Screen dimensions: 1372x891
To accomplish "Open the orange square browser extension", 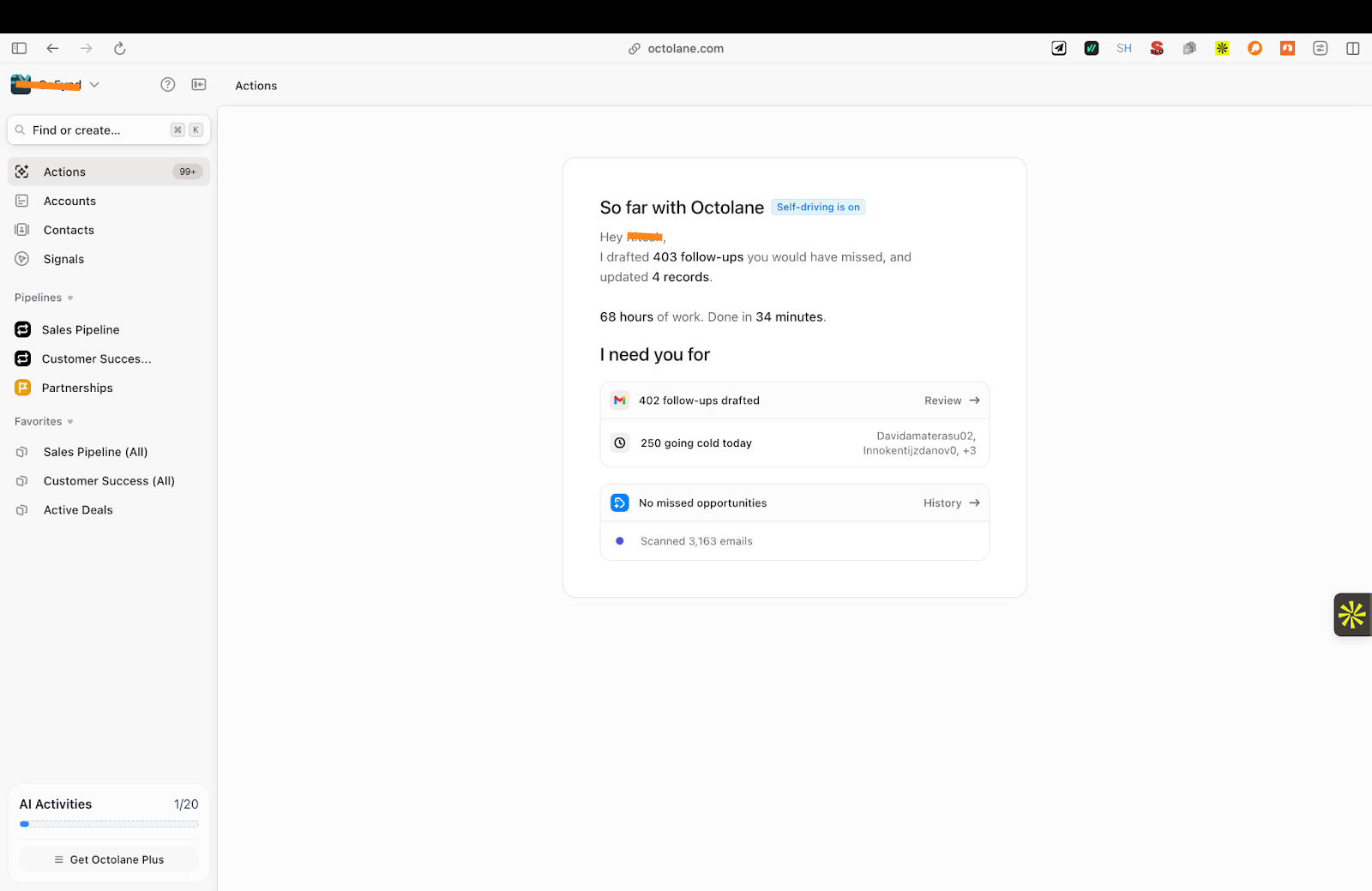I will tap(1287, 48).
